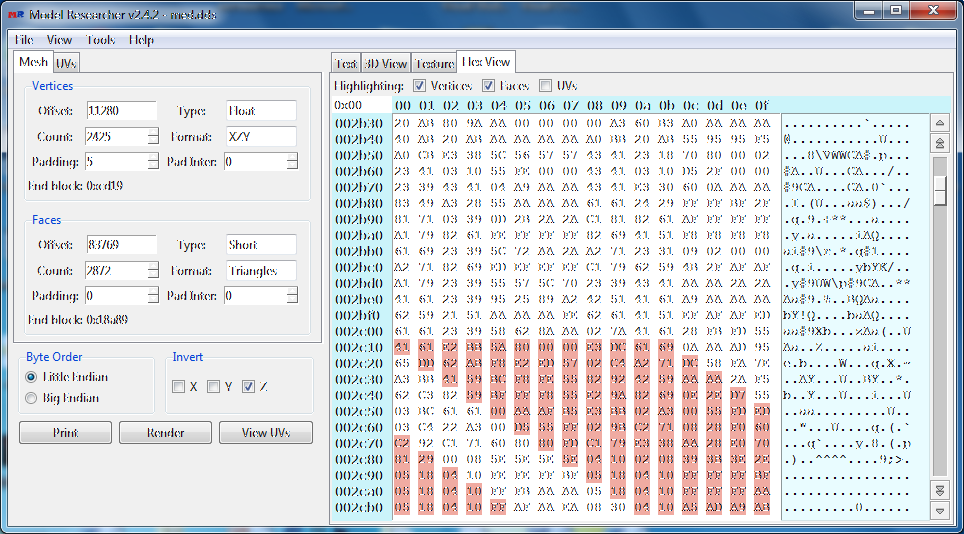Screen dimensions: 964x534
Task: Click the double-arrow page down button
Action: click(x=939, y=490)
